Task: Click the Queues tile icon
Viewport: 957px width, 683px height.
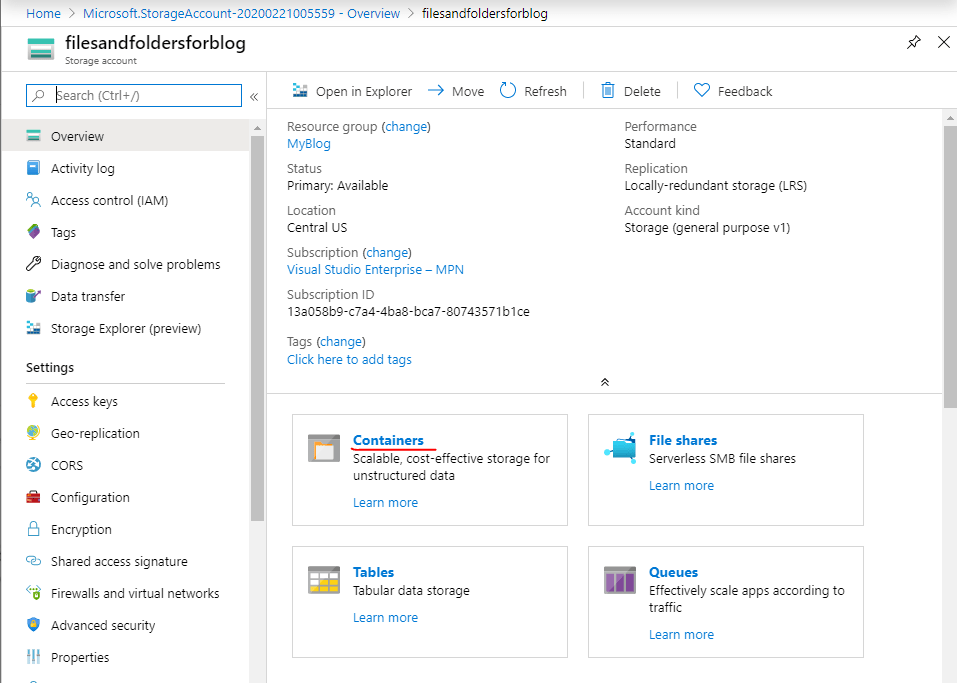Action: click(x=620, y=581)
